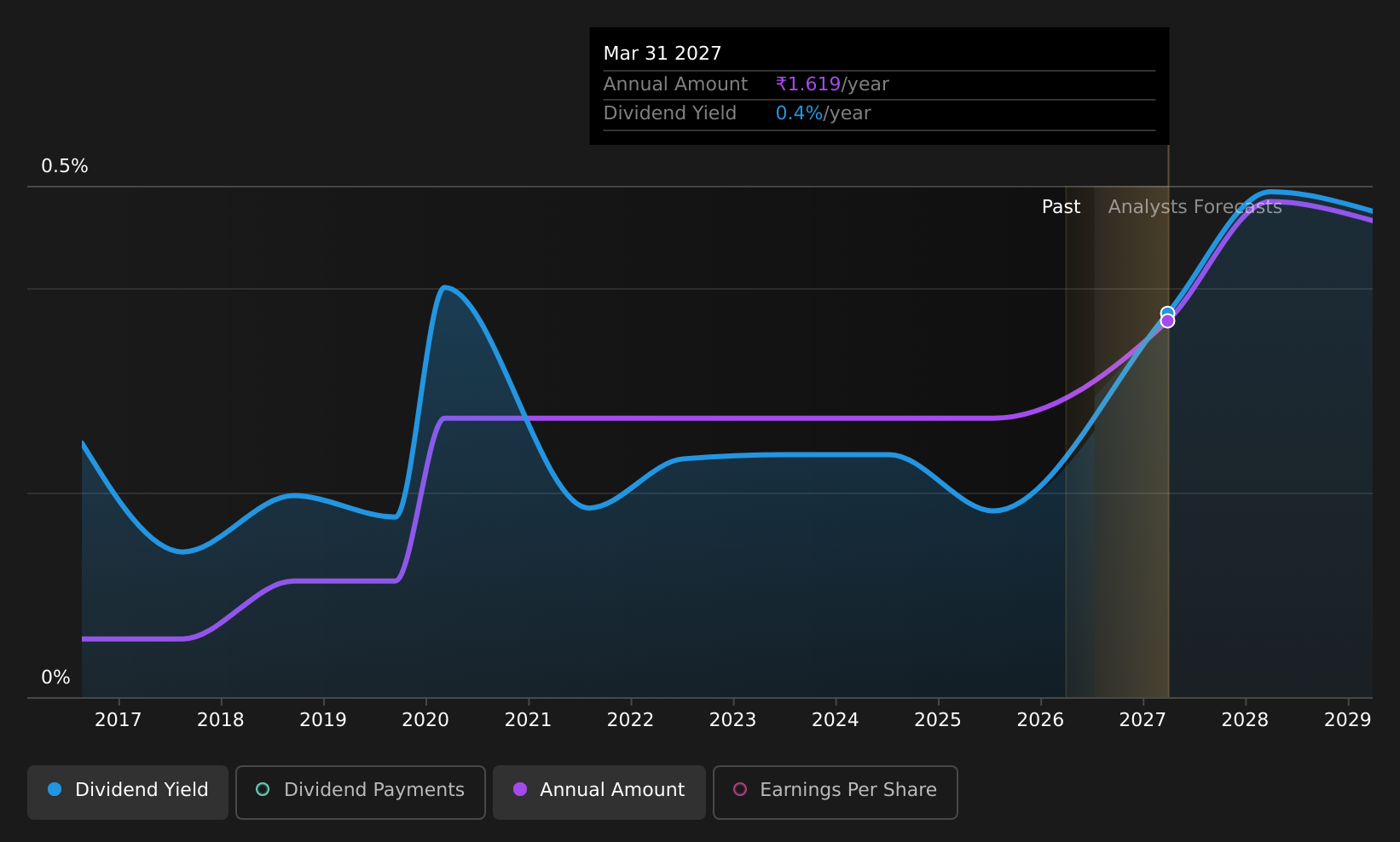1400x842 pixels.
Task: Click the 2018 x-axis label
Action: click(x=221, y=720)
